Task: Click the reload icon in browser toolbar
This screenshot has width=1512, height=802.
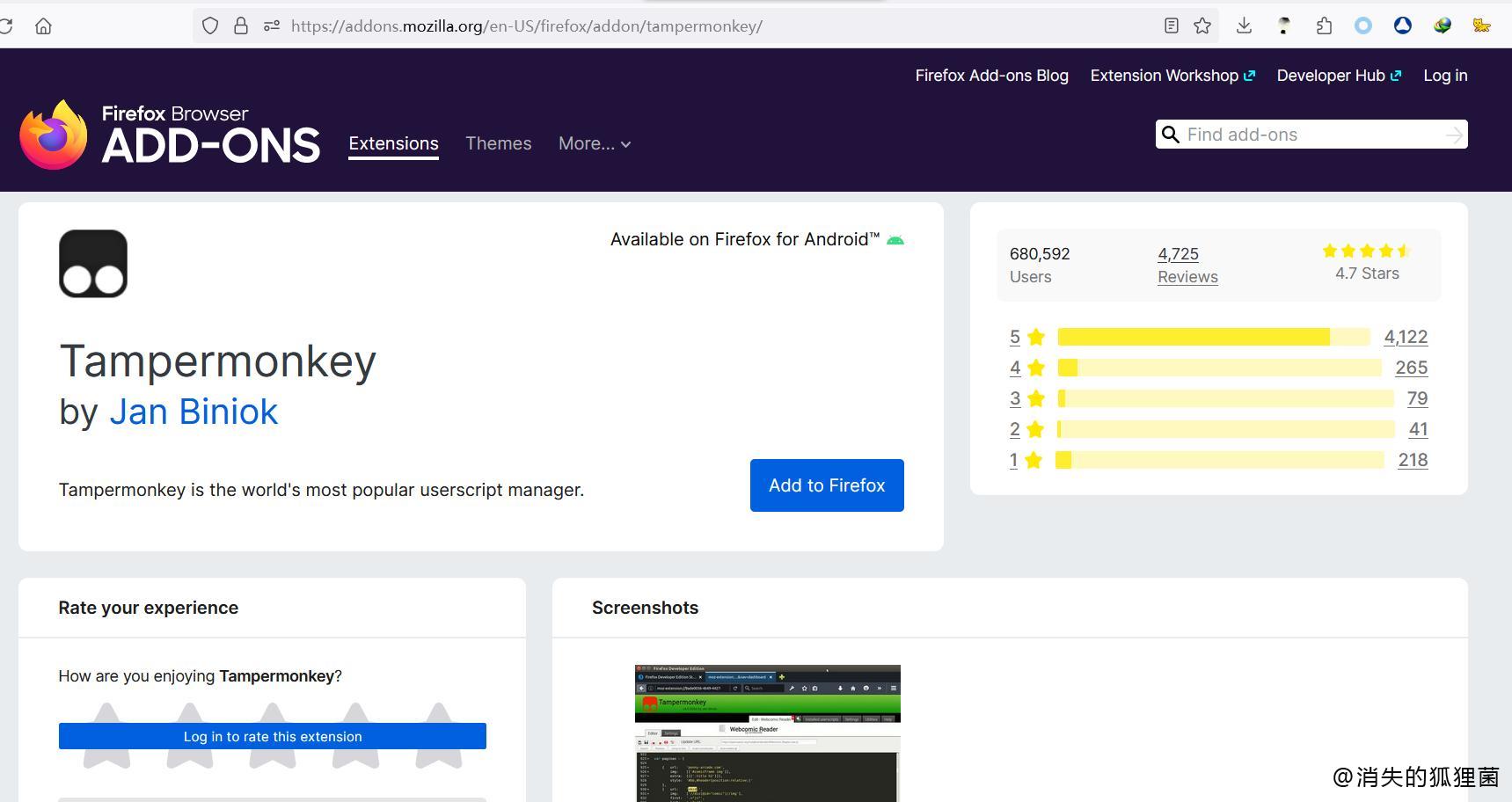Action: [5, 26]
